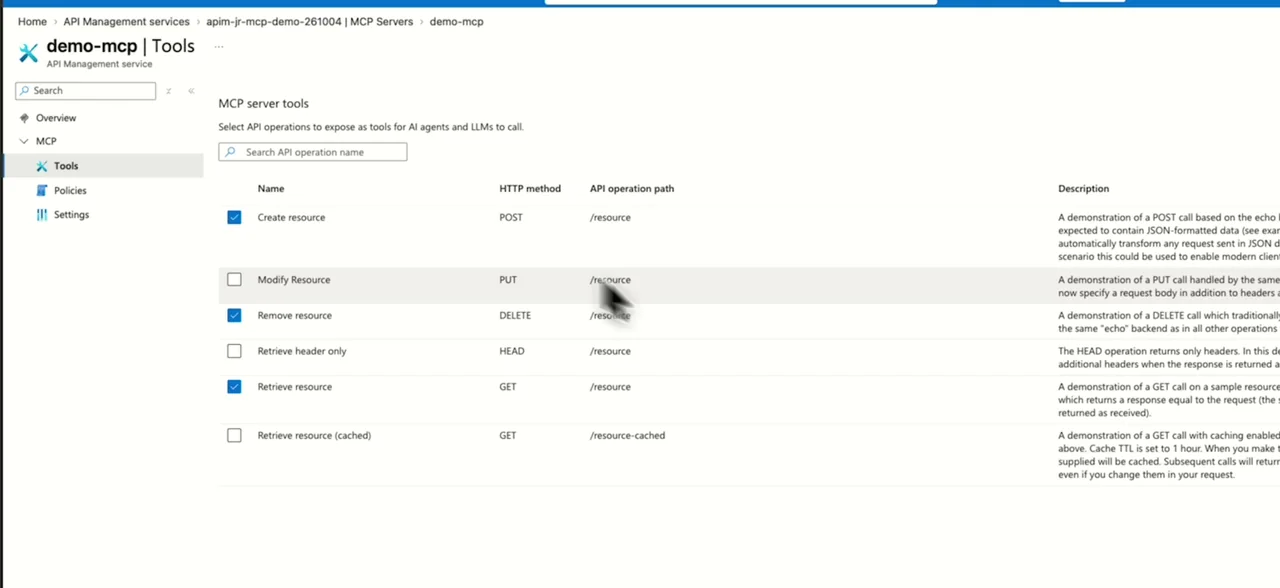
Task: Click the Settings icon in sidebar
Action: (x=41, y=215)
